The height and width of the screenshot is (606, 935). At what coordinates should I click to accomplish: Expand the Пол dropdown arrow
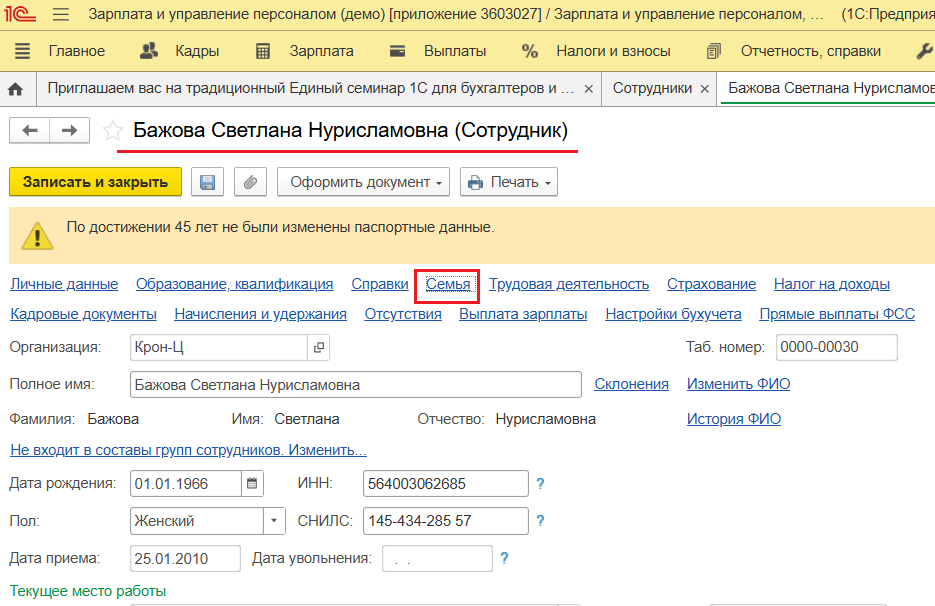274,521
